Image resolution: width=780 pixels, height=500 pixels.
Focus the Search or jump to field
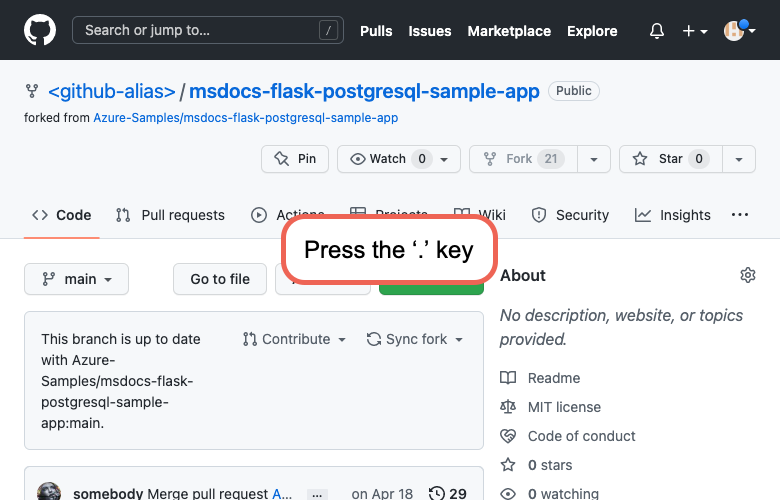click(x=207, y=31)
